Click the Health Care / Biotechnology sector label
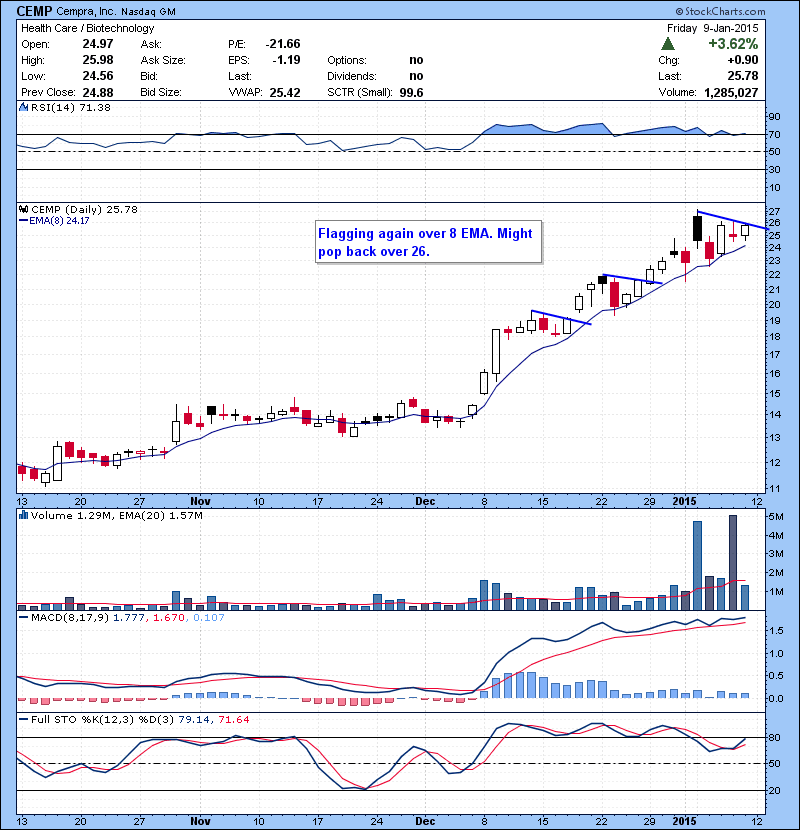This screenshot has height=830, width=800. pos(87,28)
